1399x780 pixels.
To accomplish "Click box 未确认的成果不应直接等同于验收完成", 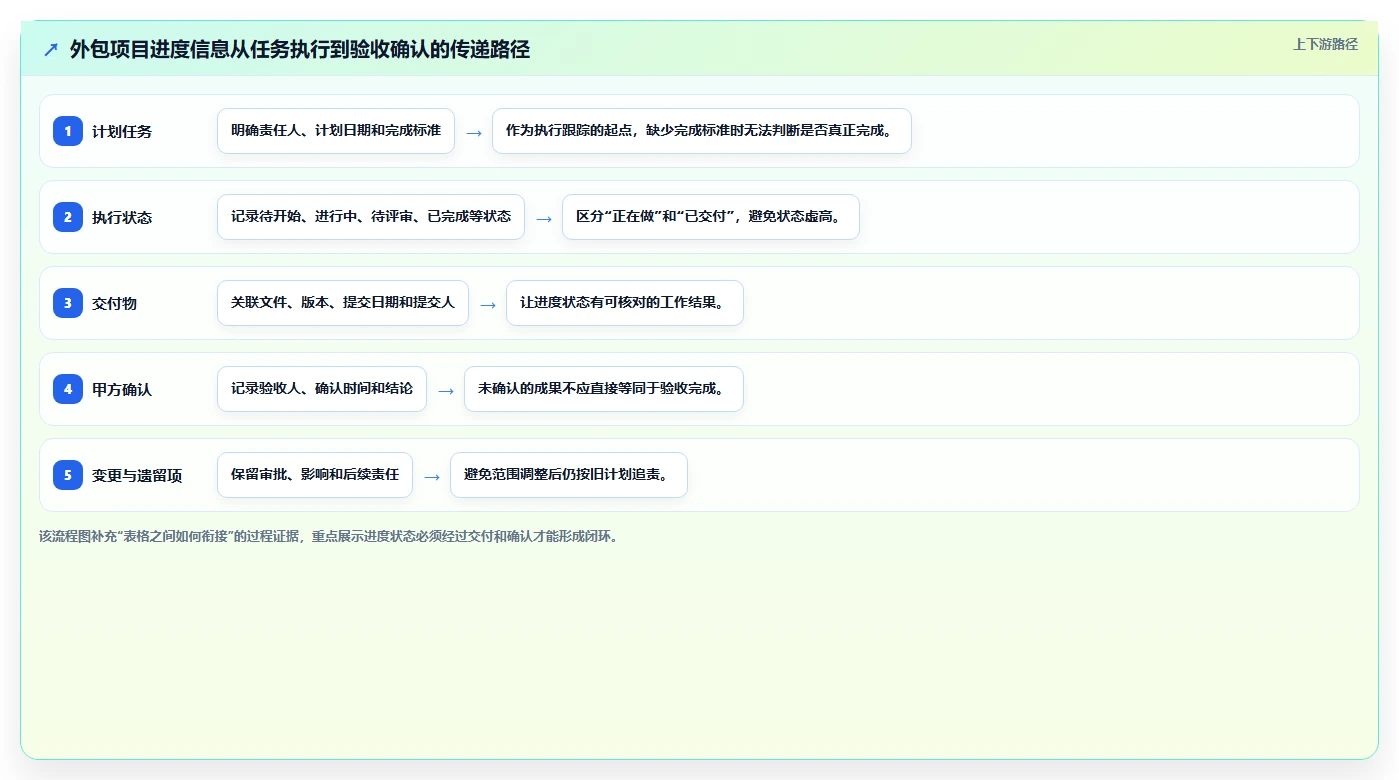I will click(604, 389).
